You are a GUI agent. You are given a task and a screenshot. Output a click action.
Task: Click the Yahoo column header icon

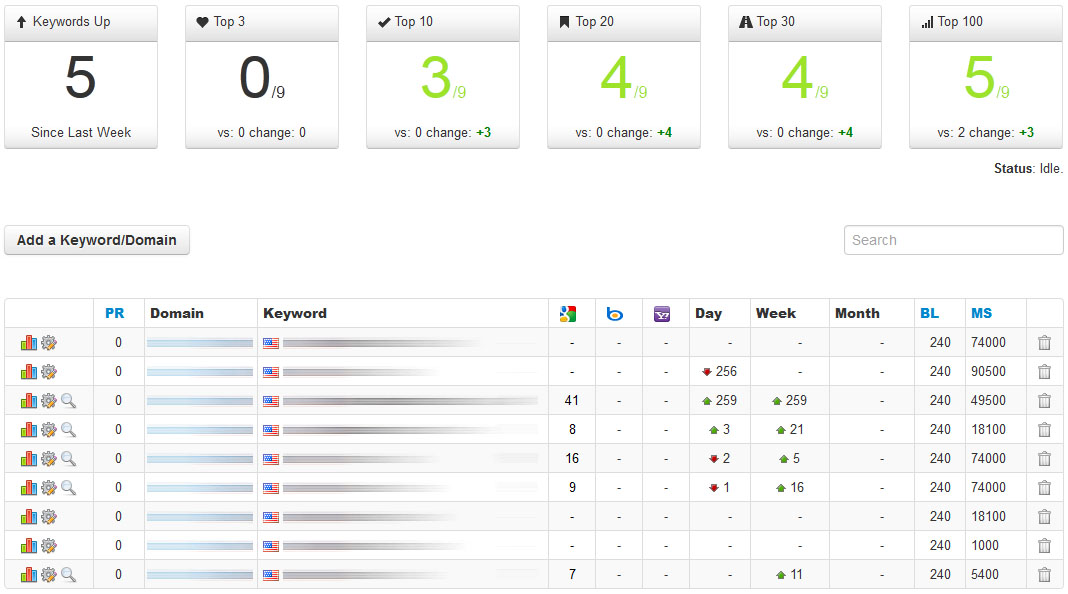(x=662, y=314)
